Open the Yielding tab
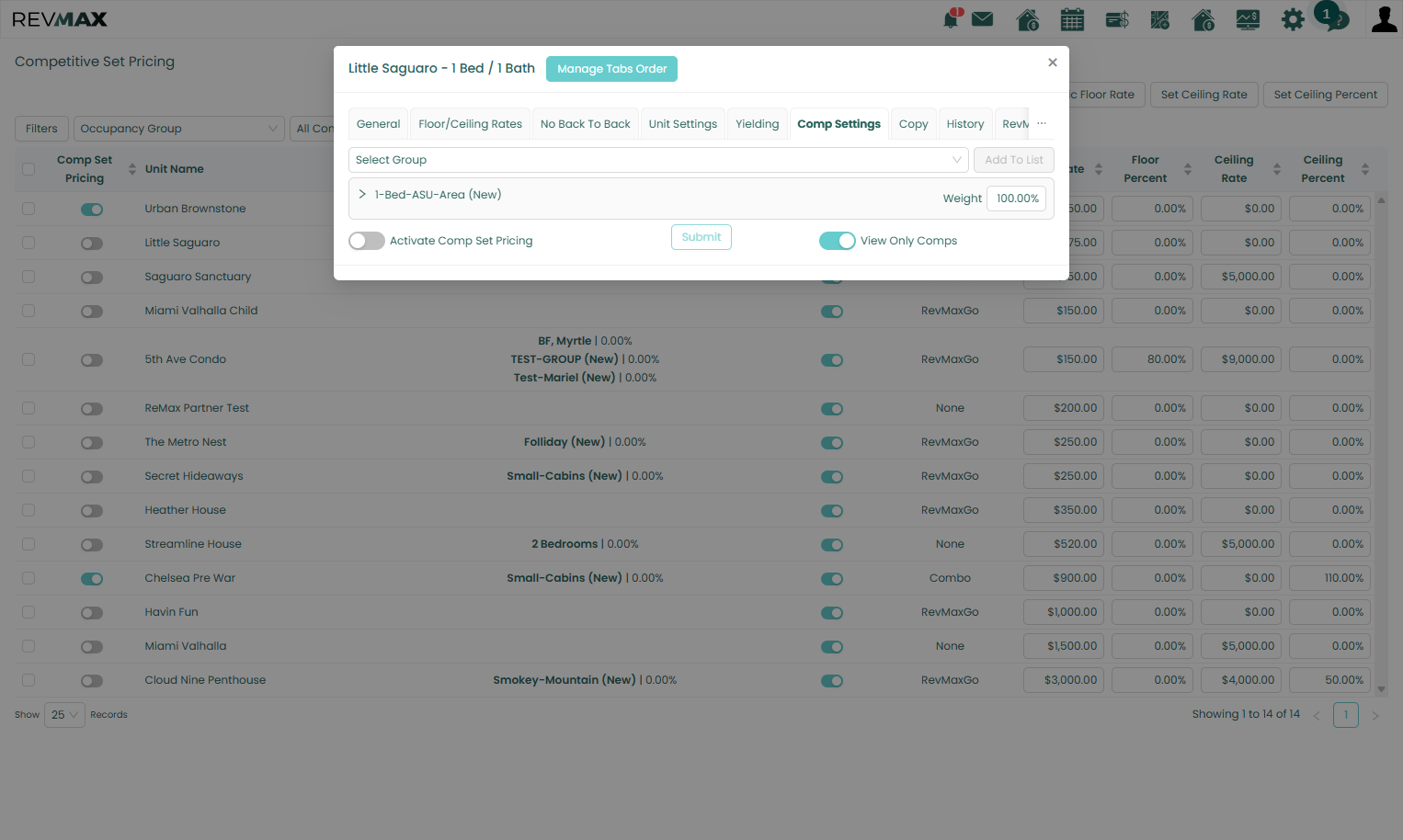 [x=757, y=124]
